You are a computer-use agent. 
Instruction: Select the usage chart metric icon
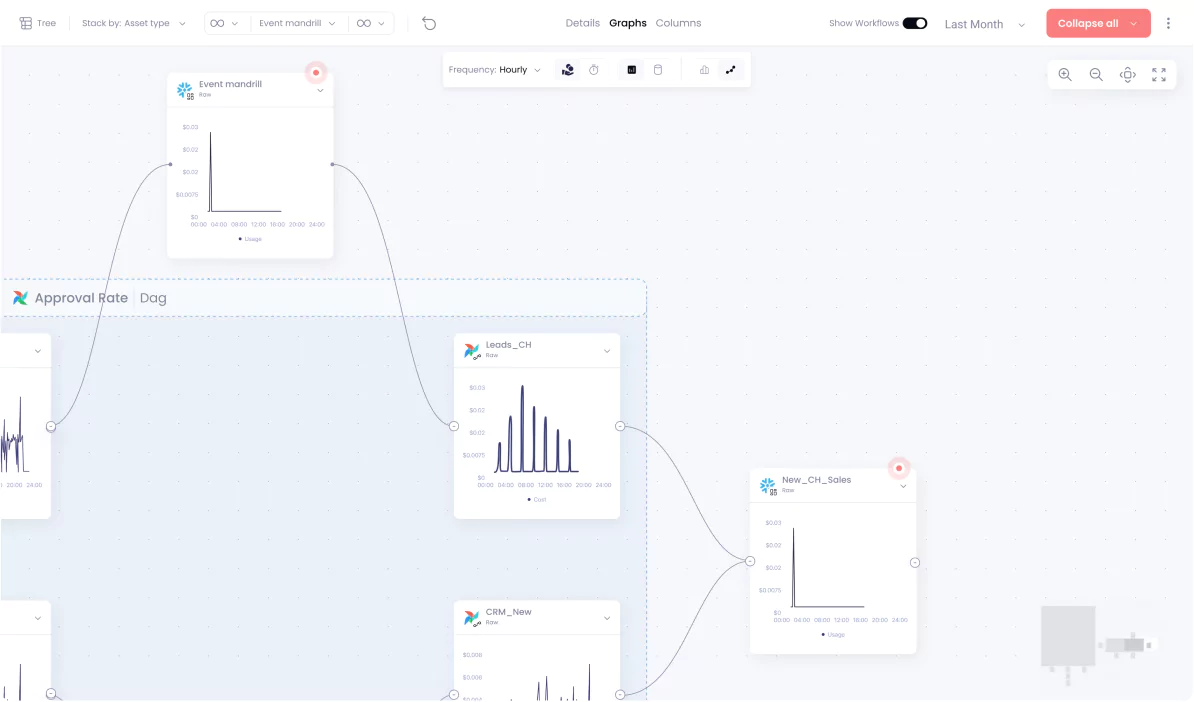coord(631,70)
